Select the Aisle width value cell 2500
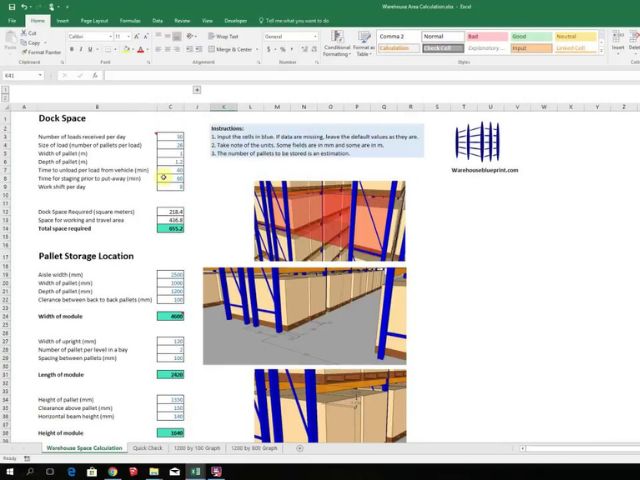The image size is (640, 480). click(170, 274)
